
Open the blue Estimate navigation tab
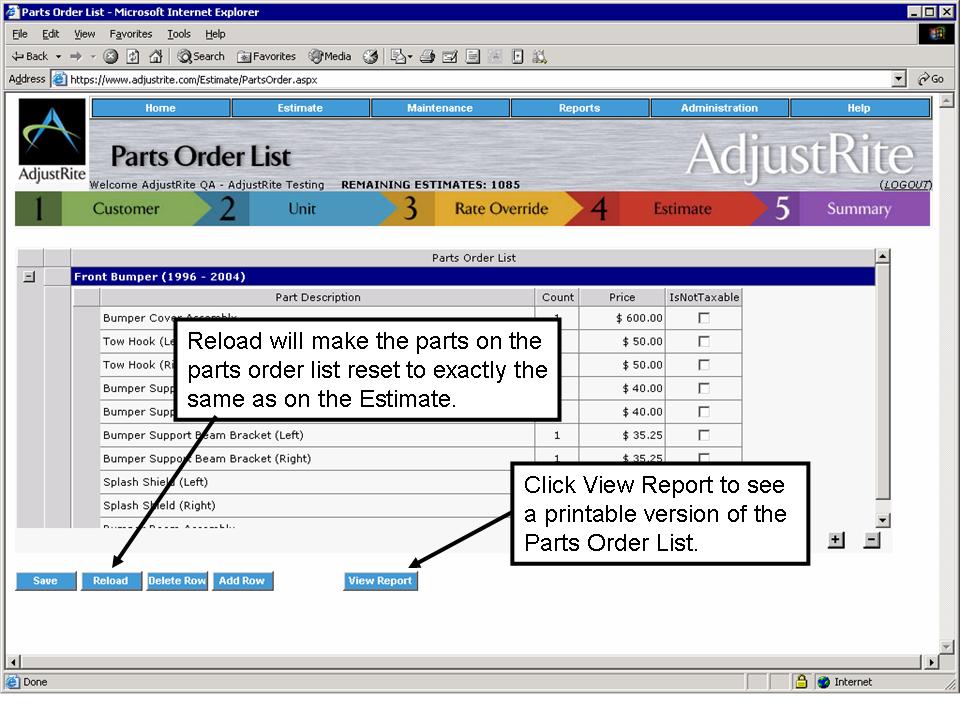[300, 108]
